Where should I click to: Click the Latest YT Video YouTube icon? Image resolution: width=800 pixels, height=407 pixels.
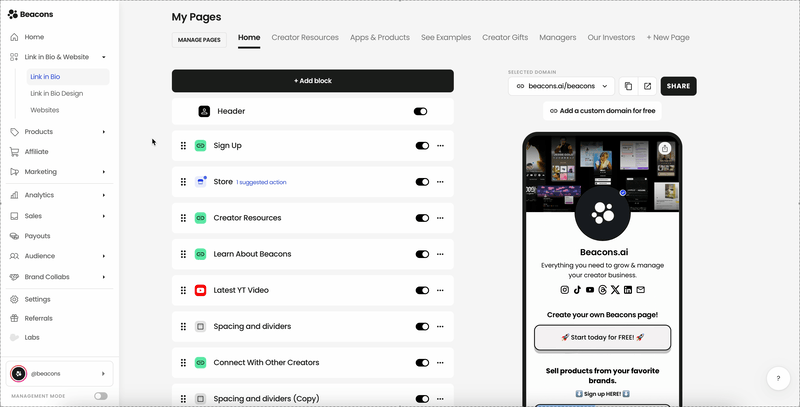pyautogui.click(x=201, y=290)
